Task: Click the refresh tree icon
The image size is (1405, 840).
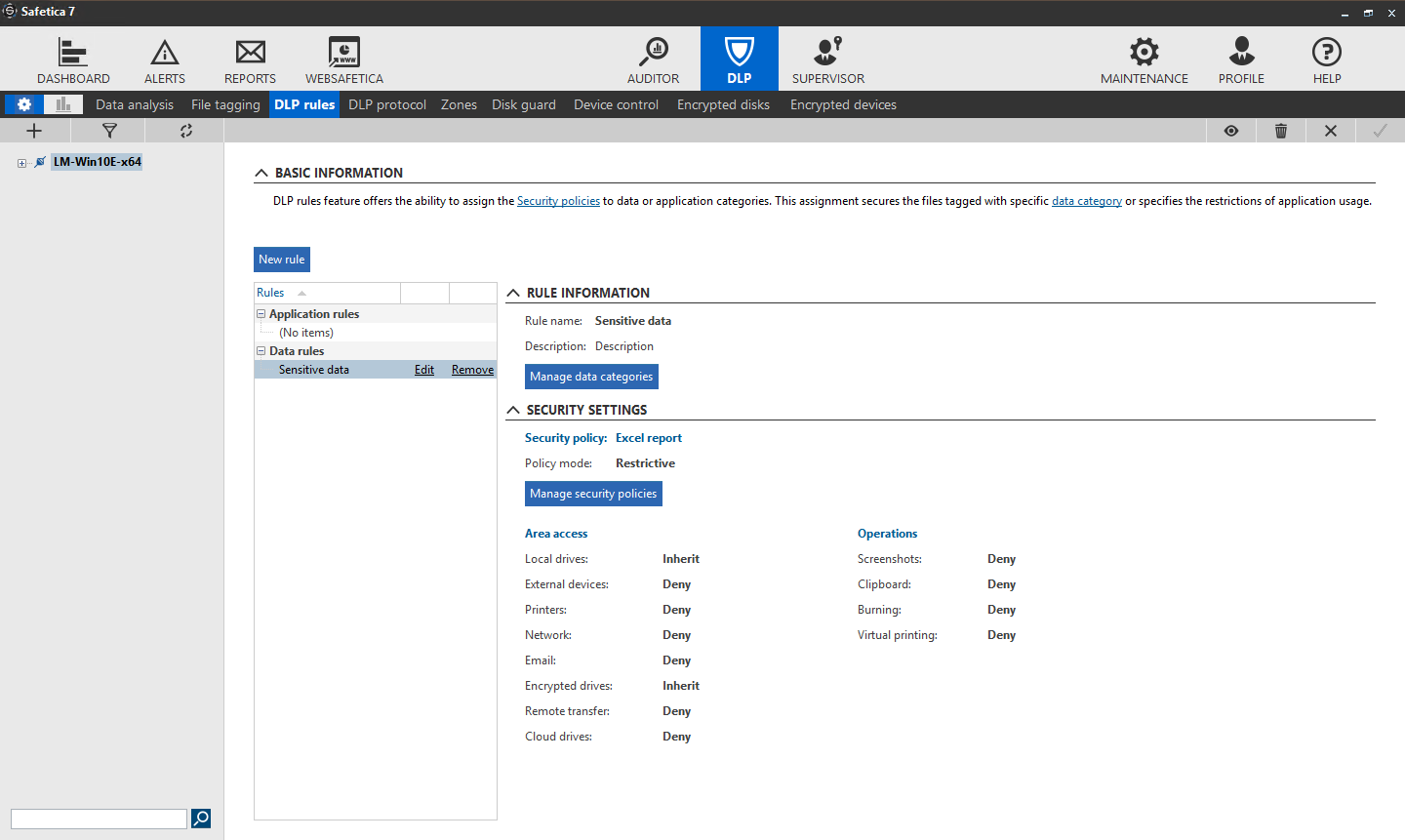Action: click(185, 131)
